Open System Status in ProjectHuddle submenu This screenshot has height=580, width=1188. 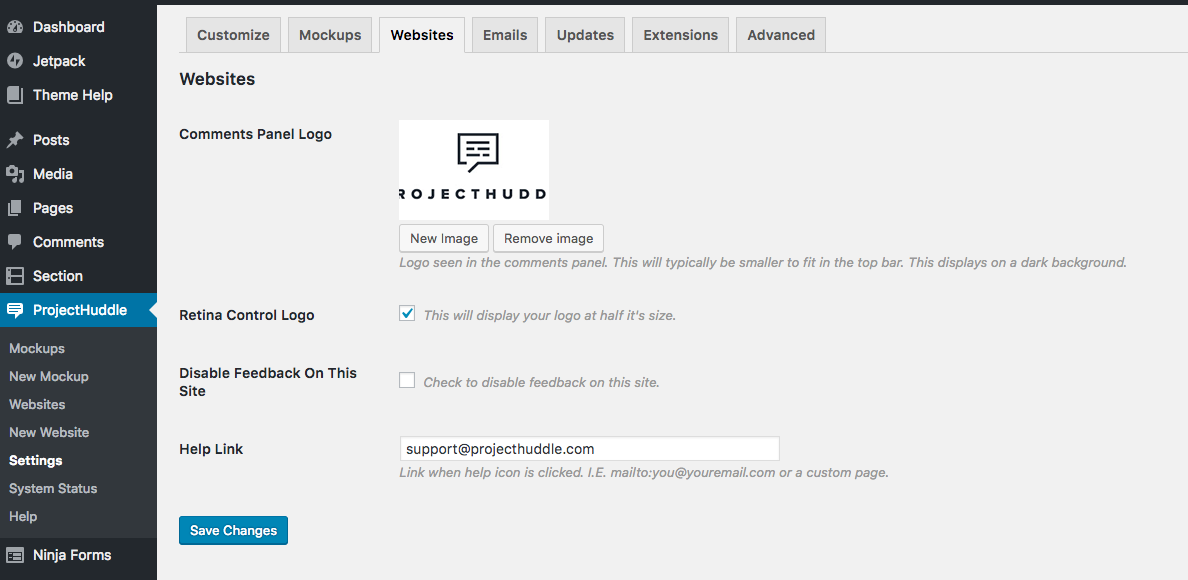click(x=53, y=488)
